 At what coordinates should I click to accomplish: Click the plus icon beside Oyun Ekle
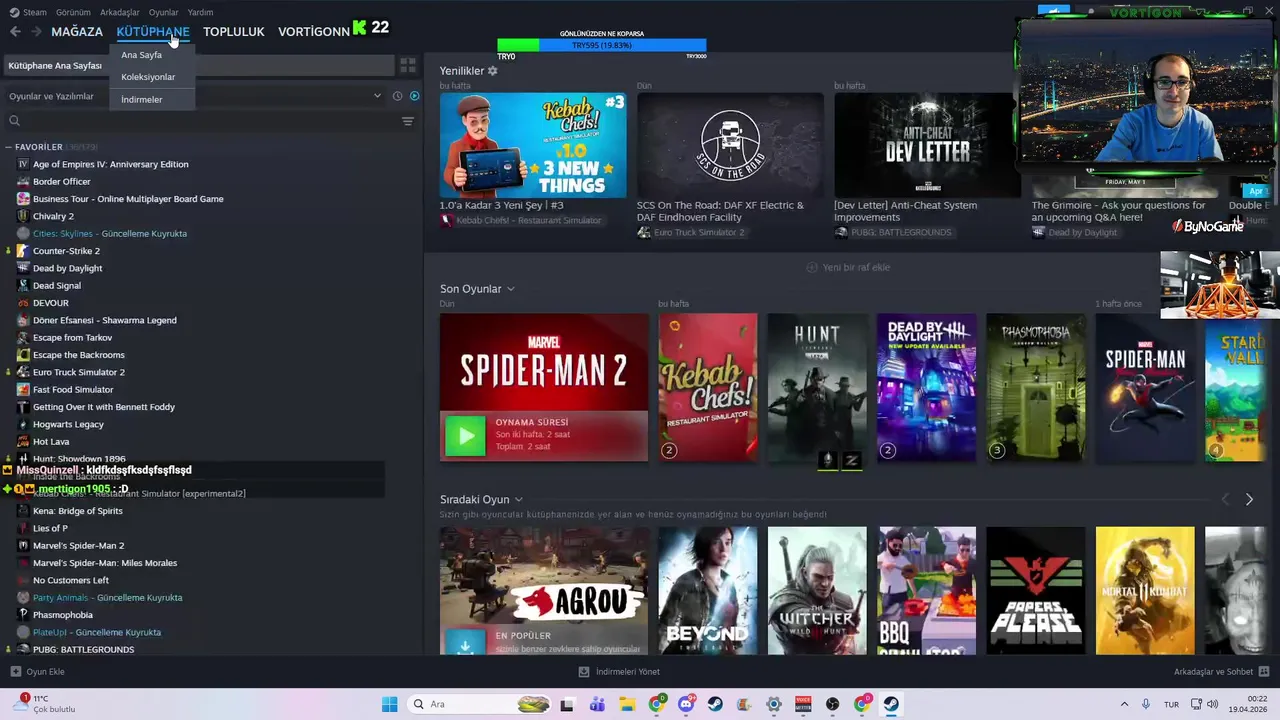point(15,672)
